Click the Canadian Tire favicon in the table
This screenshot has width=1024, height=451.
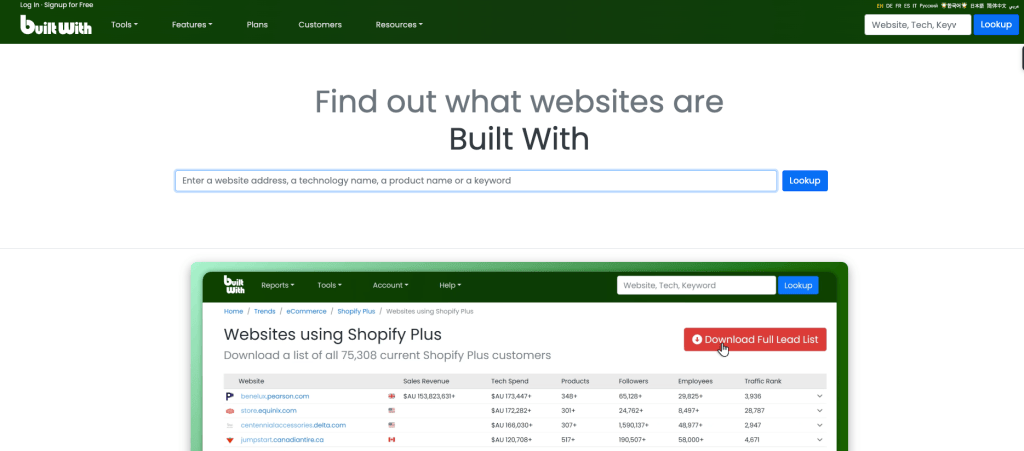tap(229, 440)
